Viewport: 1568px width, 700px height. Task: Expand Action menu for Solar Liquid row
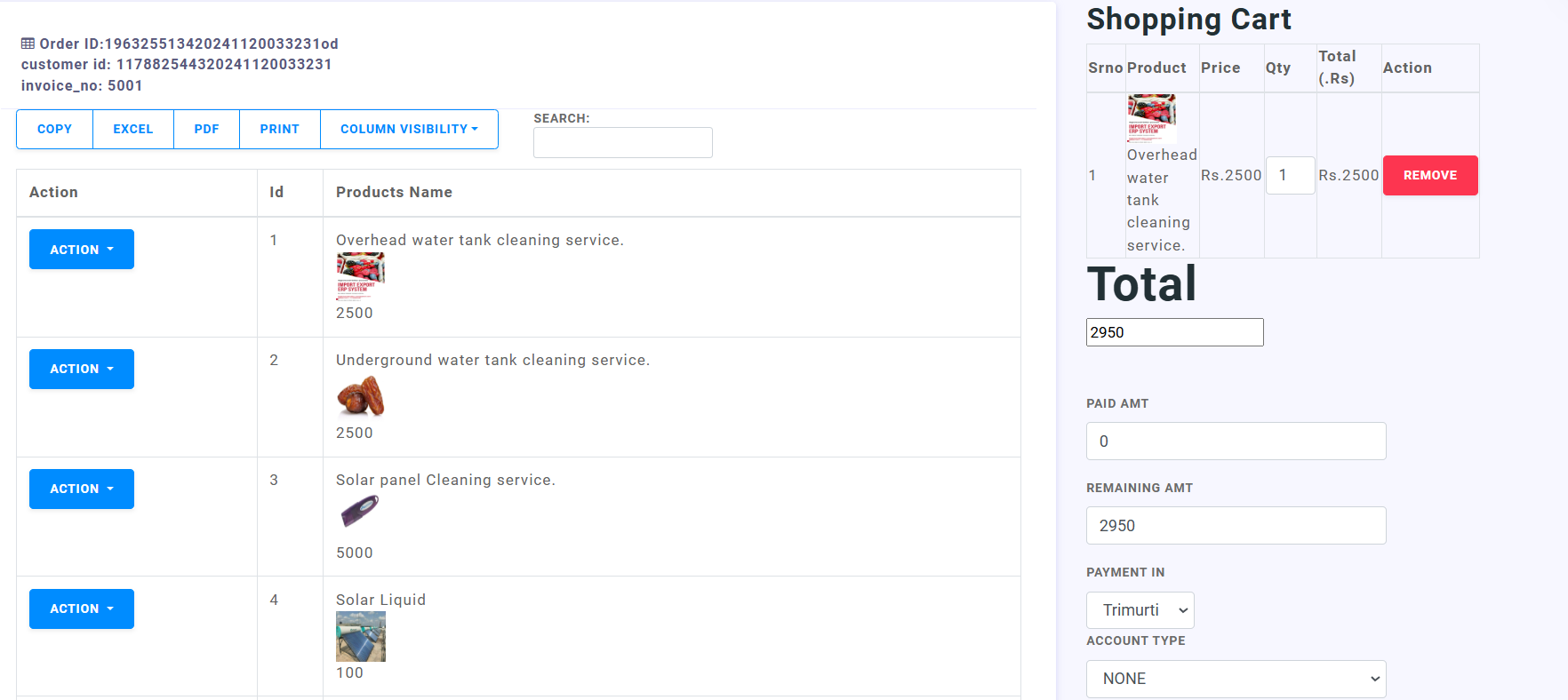(82, 609)
